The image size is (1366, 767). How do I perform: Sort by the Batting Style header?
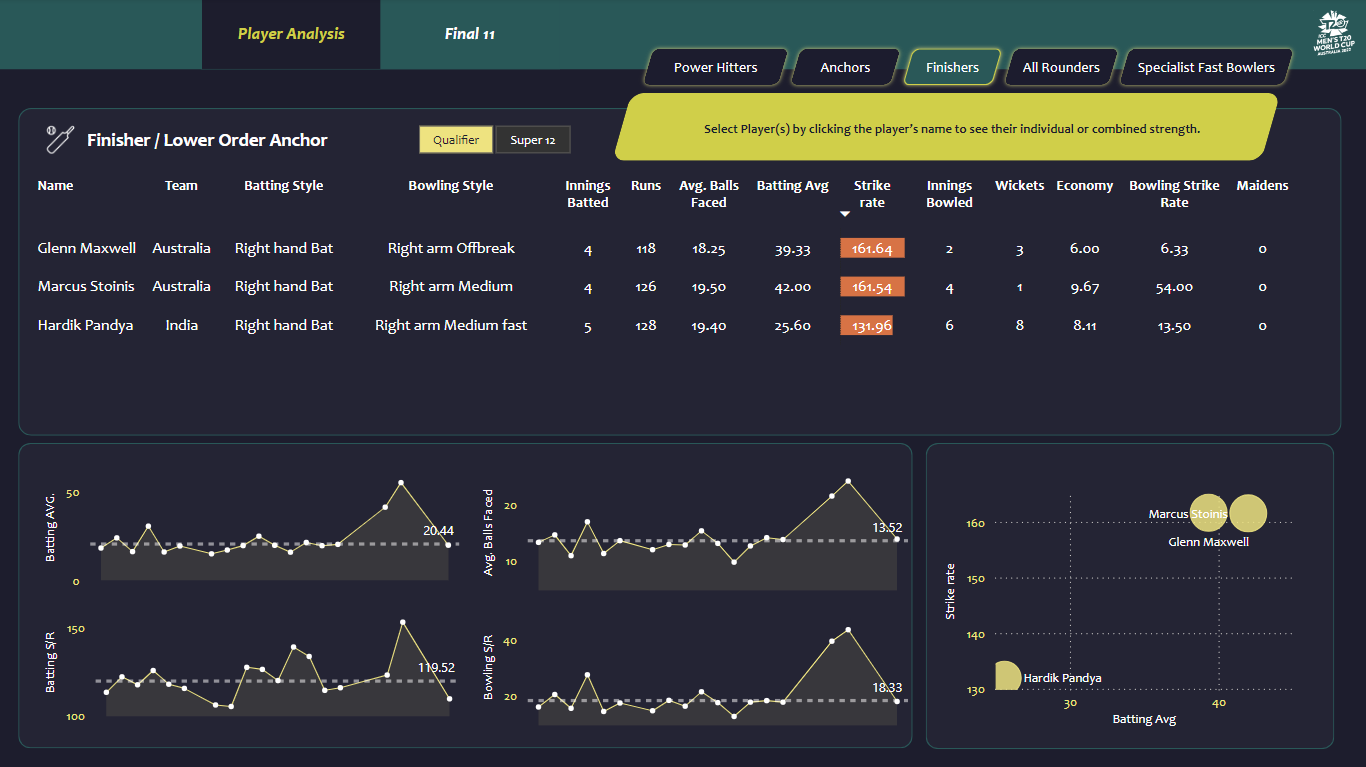[x=284, y=186]
